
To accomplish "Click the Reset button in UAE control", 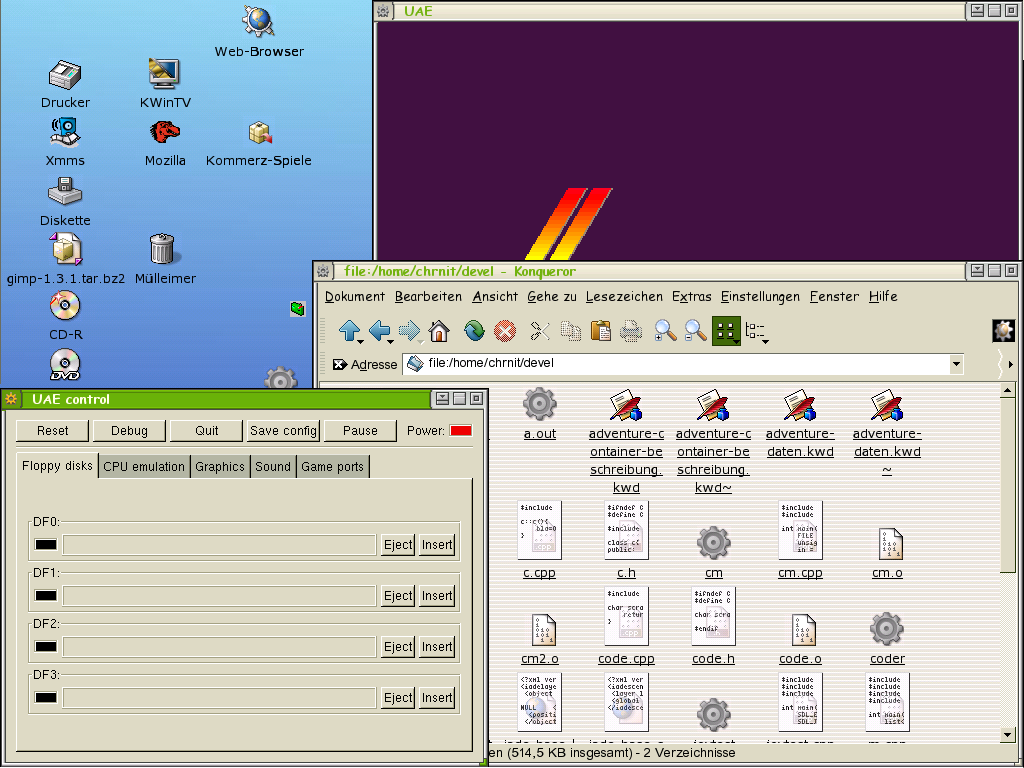I will 52,430.
